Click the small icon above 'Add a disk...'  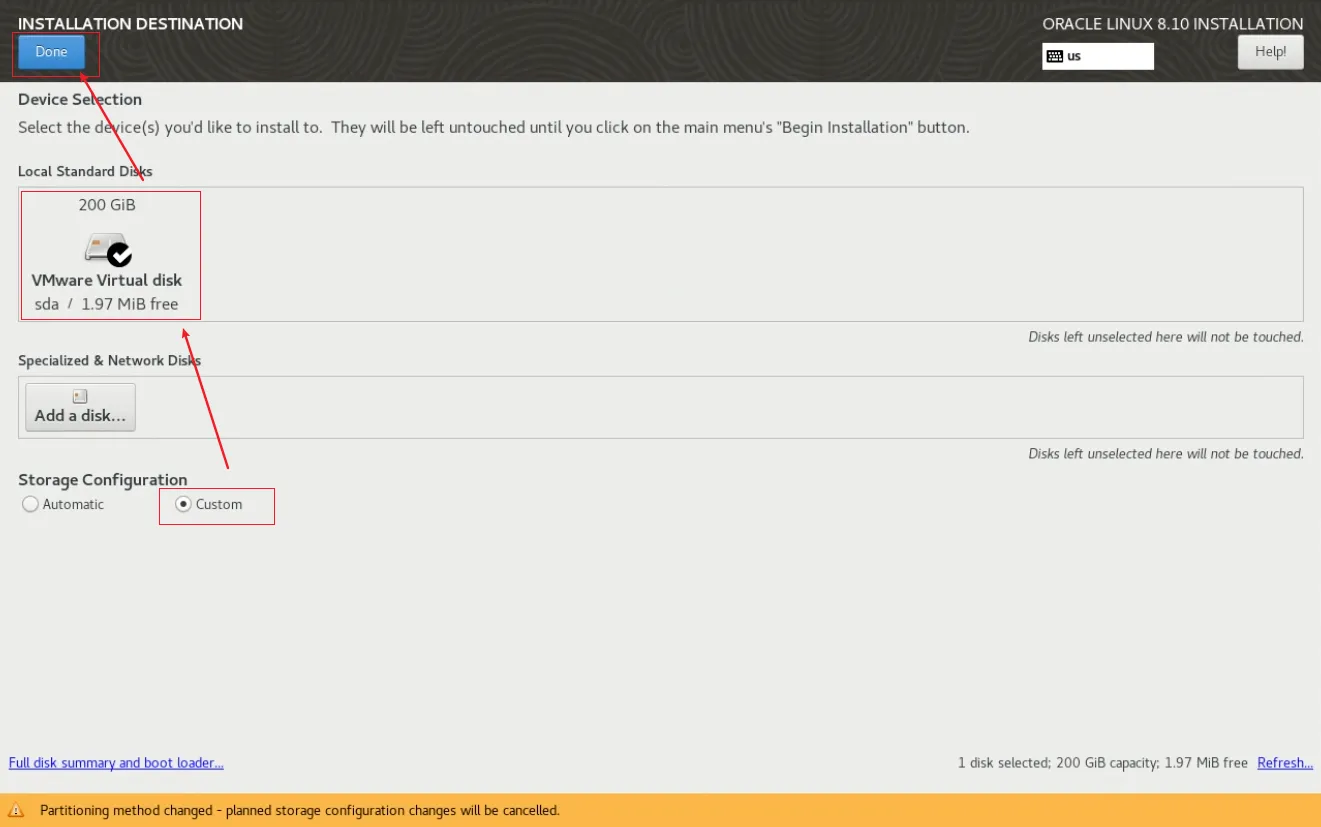click(x=80, y=397)
